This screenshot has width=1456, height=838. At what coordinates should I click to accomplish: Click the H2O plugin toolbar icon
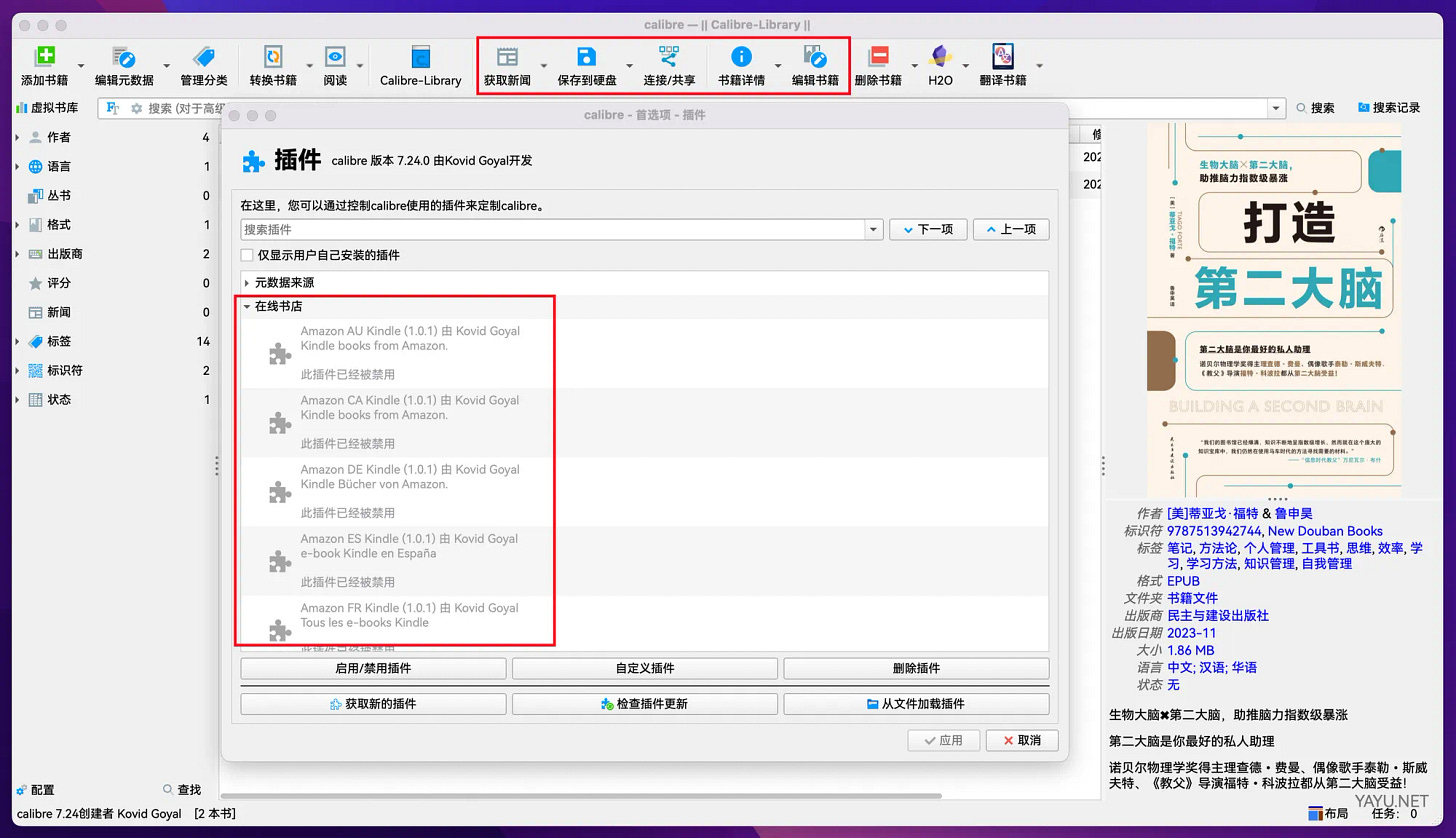tap(940, 57)
